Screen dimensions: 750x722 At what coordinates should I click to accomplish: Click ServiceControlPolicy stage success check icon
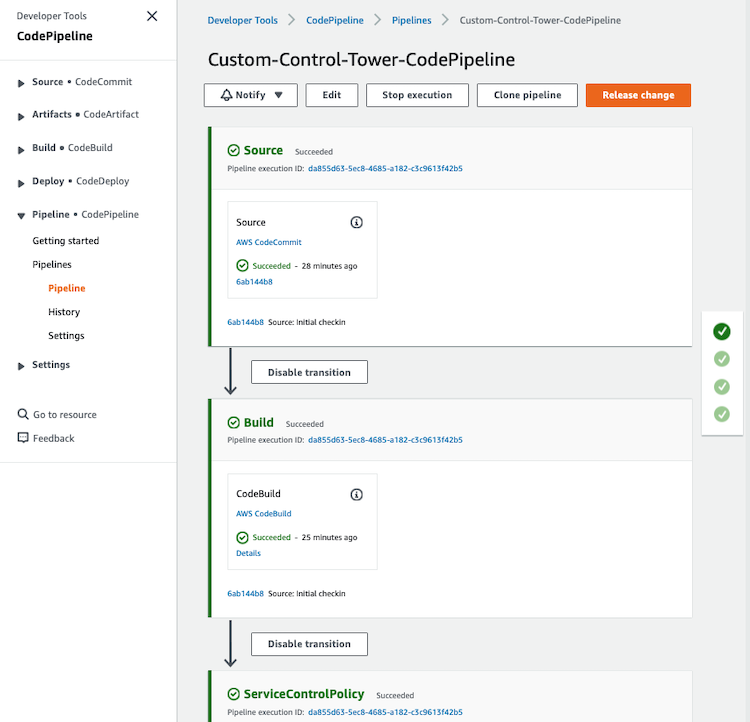click(233, 694)
